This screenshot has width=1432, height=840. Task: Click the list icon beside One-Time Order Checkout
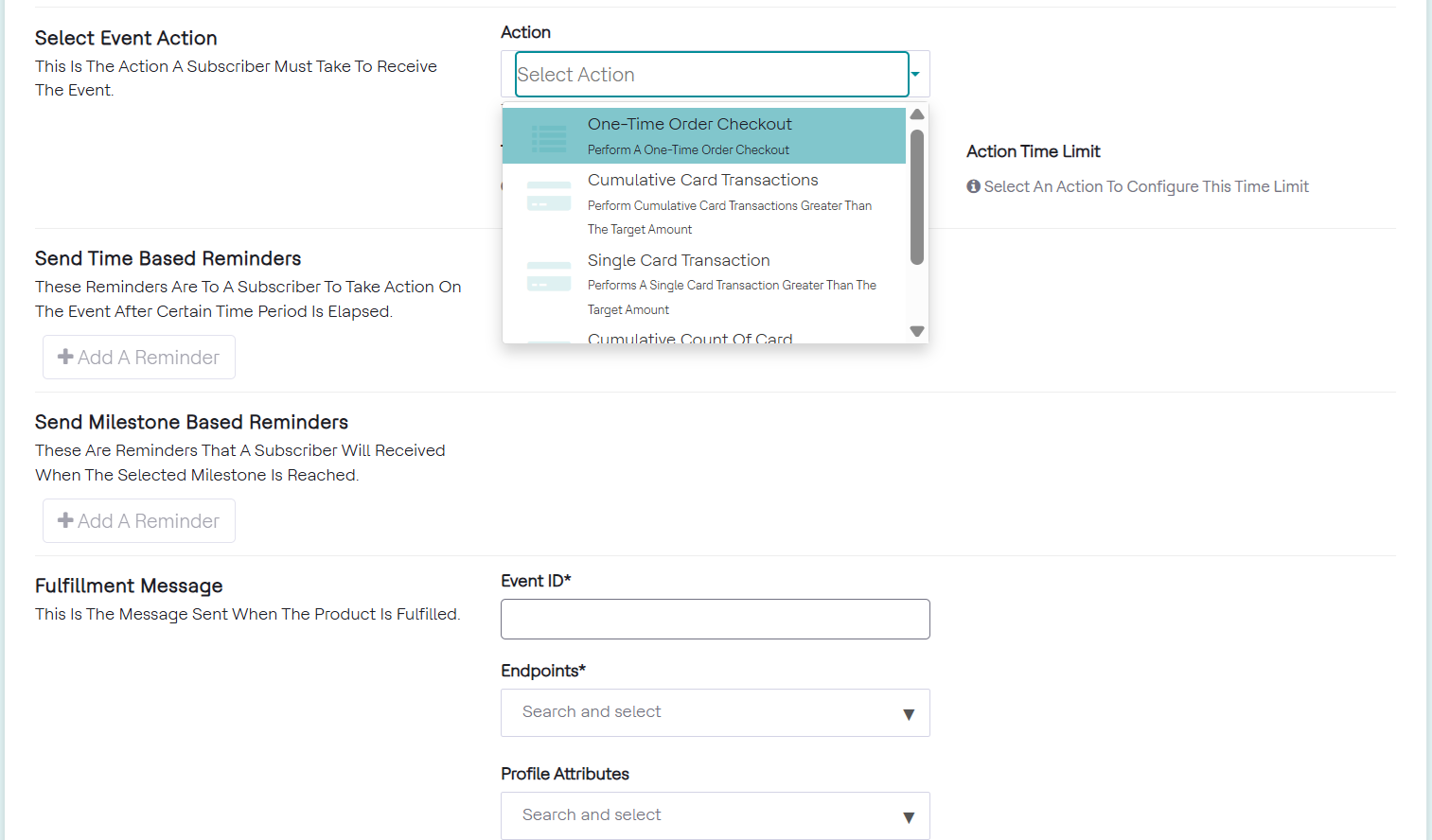(x=549, y=138)
